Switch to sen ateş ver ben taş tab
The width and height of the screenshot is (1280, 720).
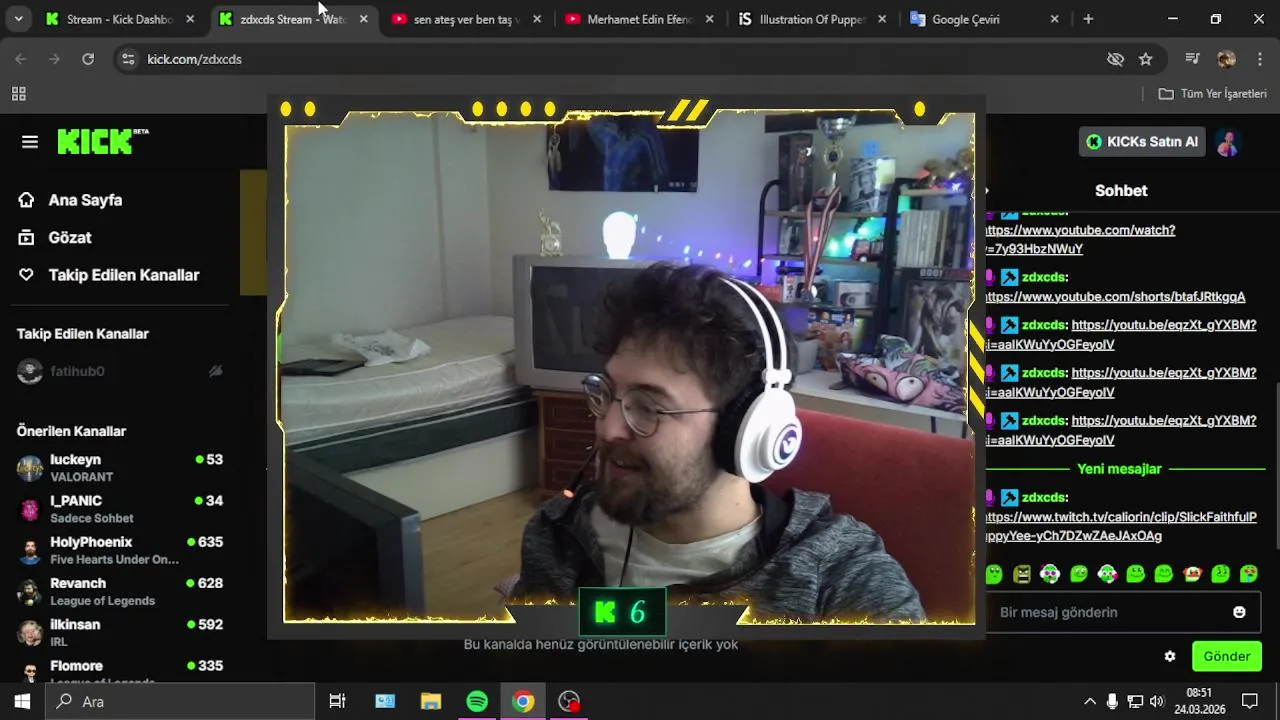pos(467,19)
